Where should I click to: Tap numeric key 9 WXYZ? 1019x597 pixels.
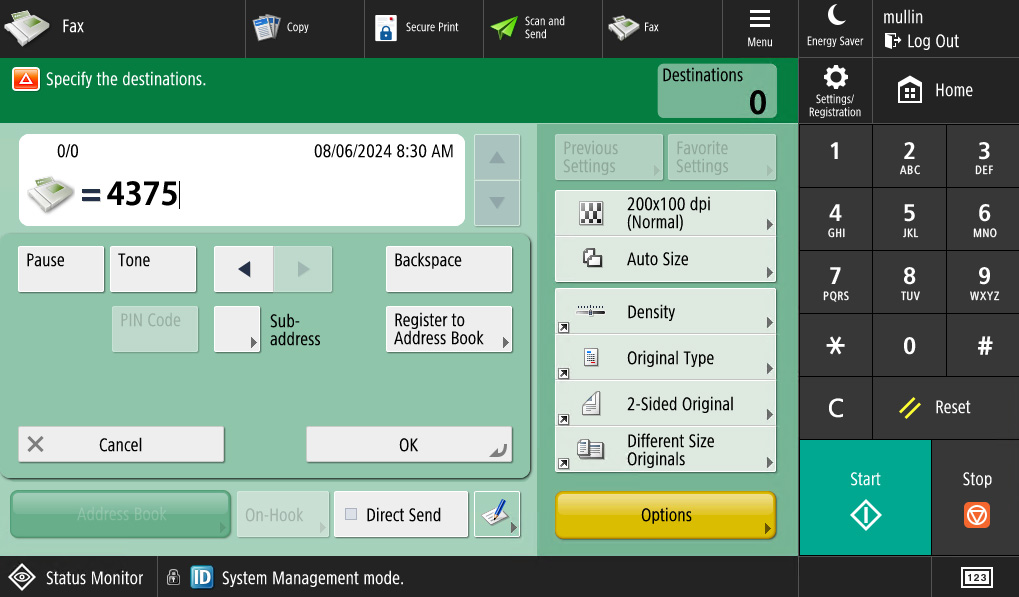click(983, 282)
